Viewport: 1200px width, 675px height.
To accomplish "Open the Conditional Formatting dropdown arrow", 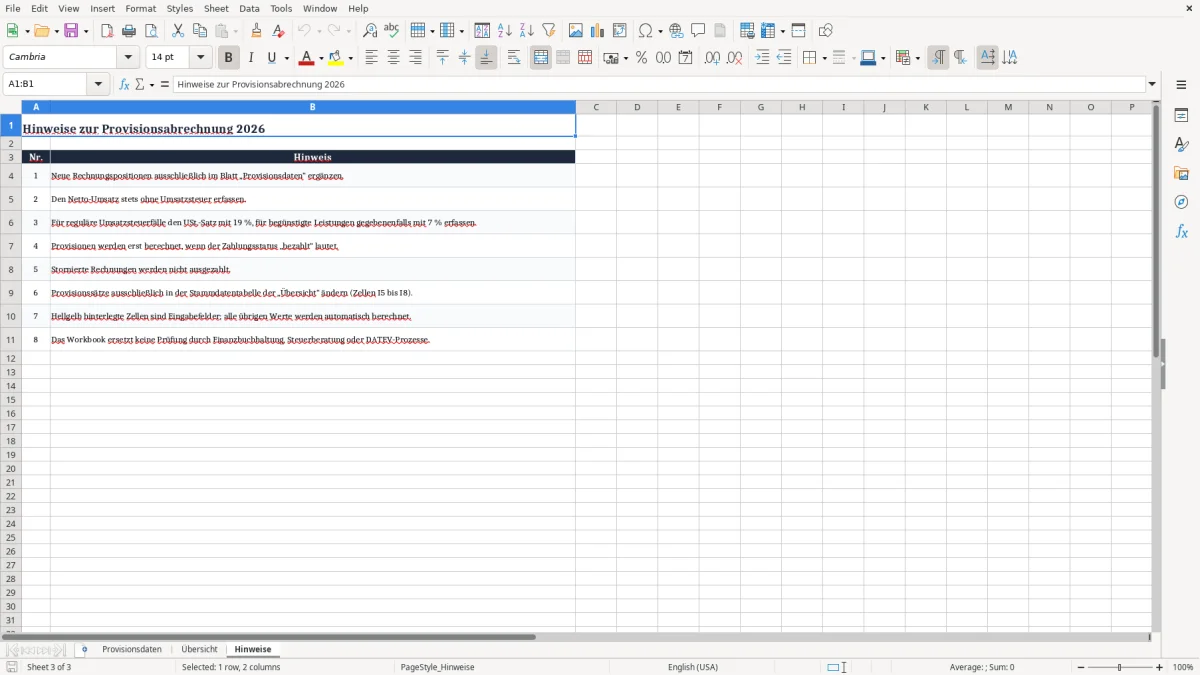I will coord(918,58).
